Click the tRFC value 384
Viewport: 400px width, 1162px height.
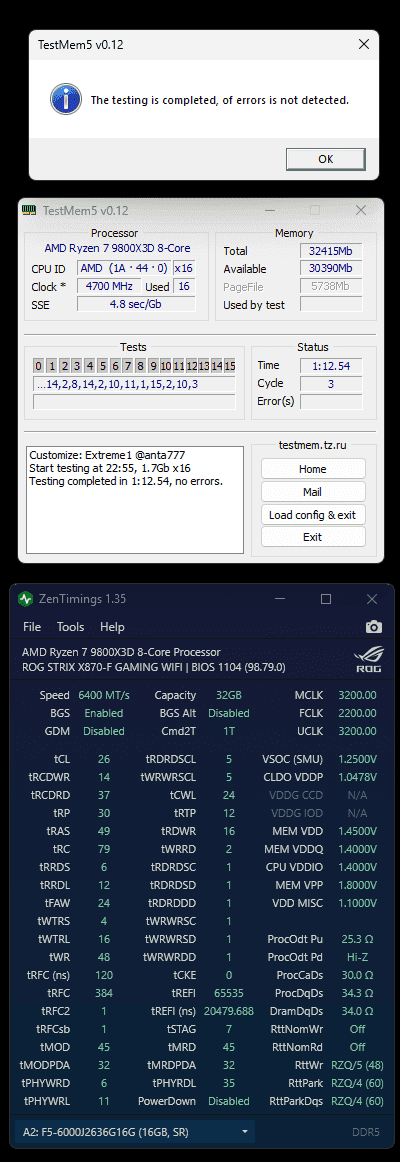(x=104, y=992)
